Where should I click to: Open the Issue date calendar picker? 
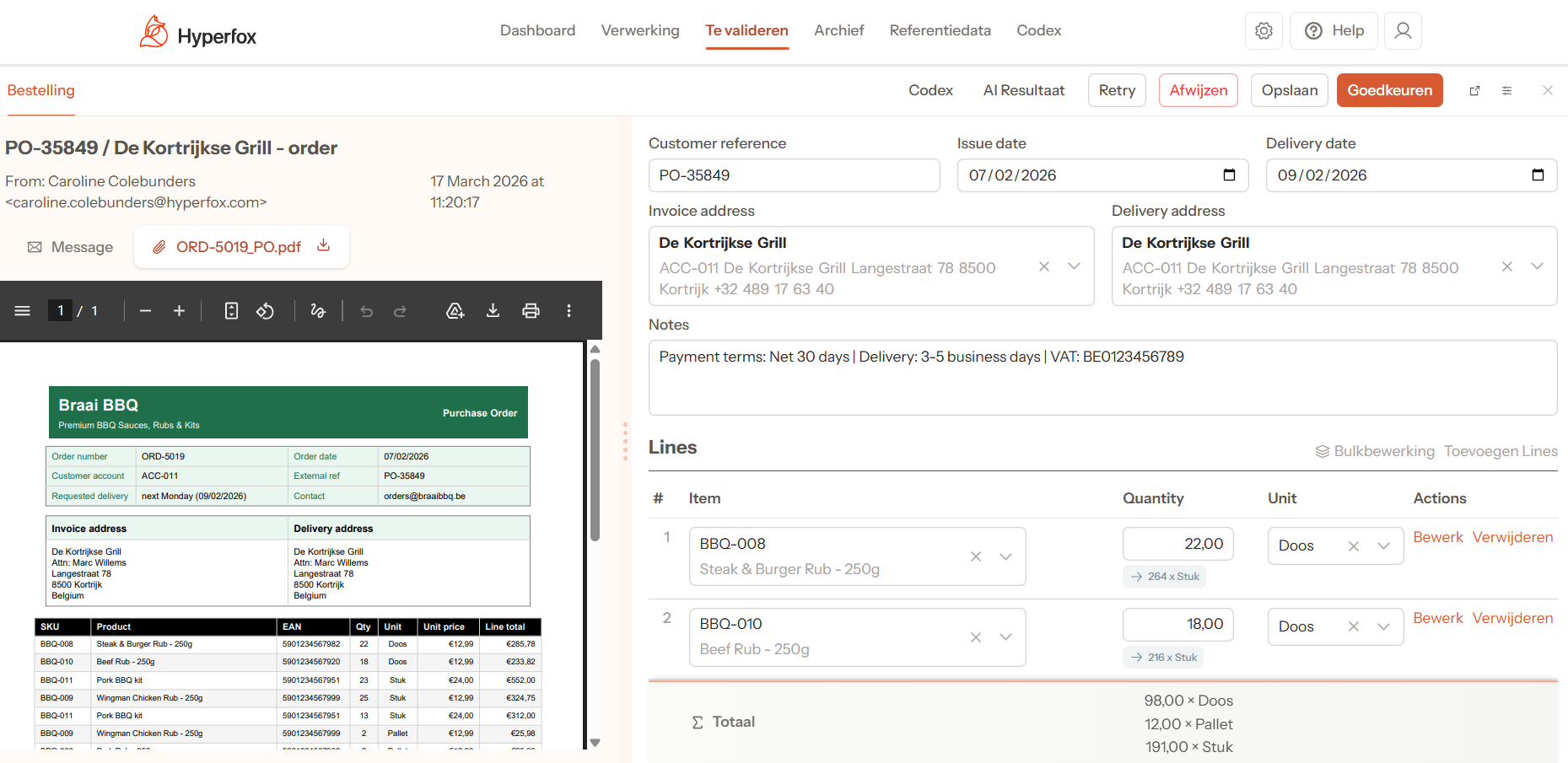pos(1229,175)
